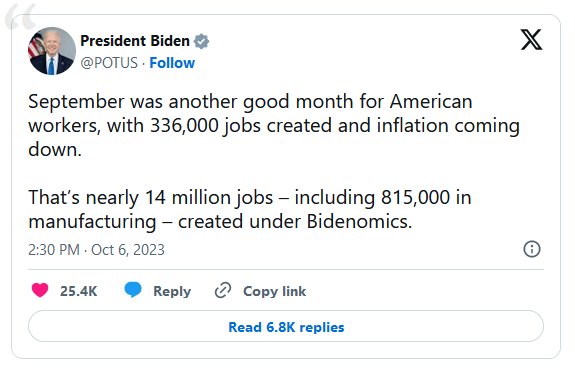Click the X logo in the tweet corner

[x=531, y=40]
